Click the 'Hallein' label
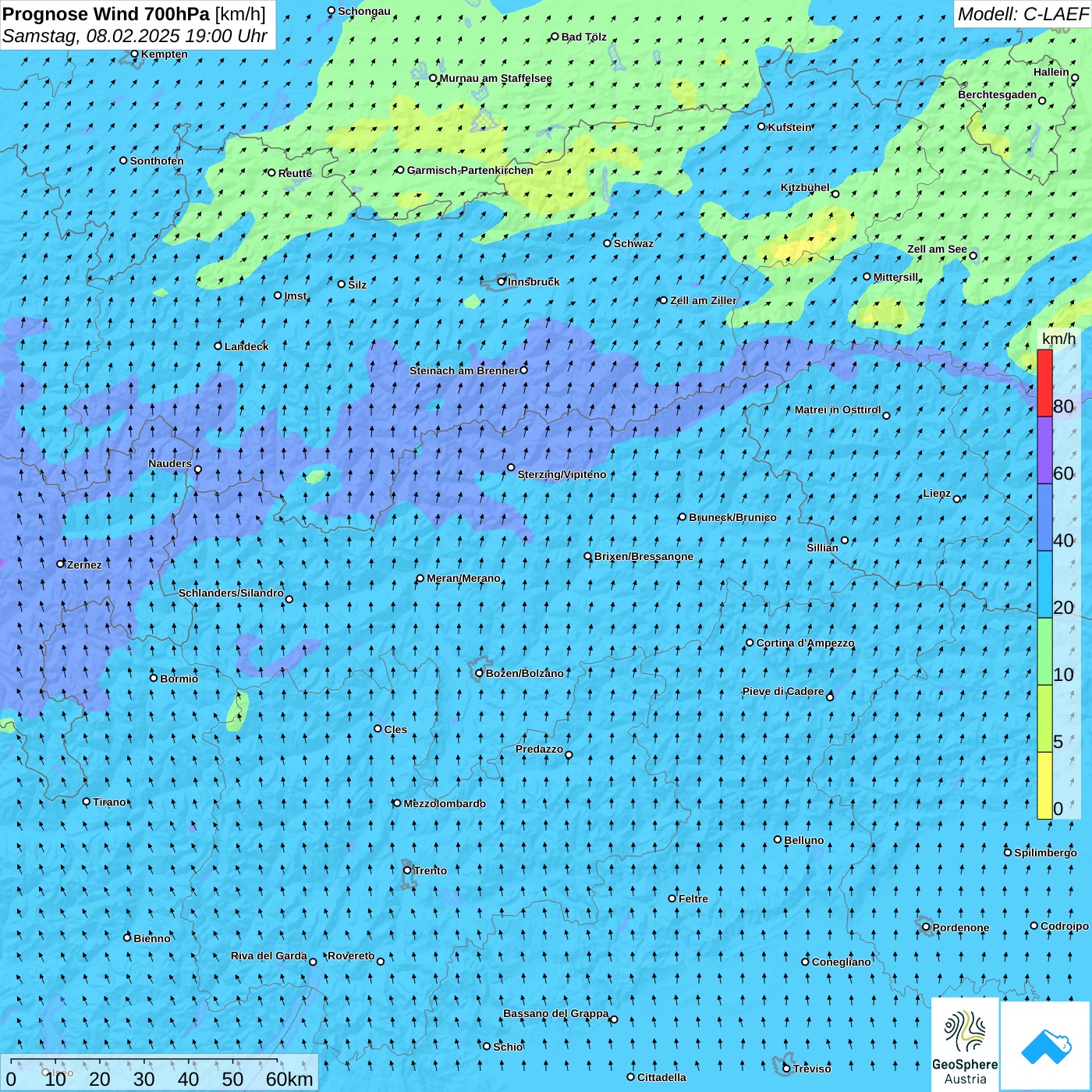Image resolution: width=1092 pixels, height=1092 pixels. (1051, 72)
